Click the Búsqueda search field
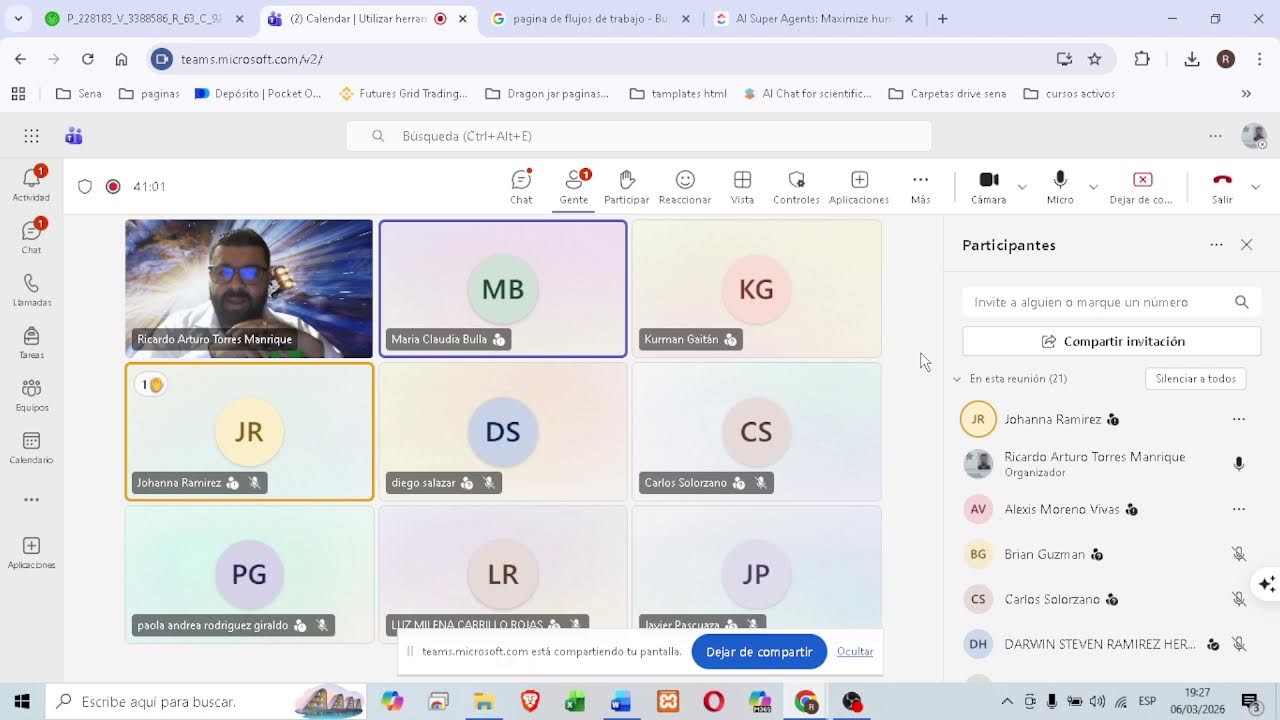 click(639, 136)
